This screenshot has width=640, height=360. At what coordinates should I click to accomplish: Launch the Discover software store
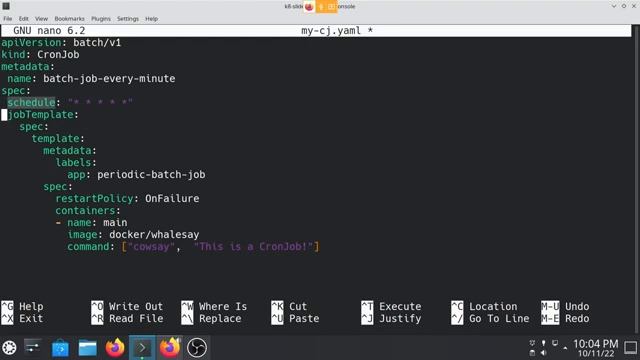[60, 348]
